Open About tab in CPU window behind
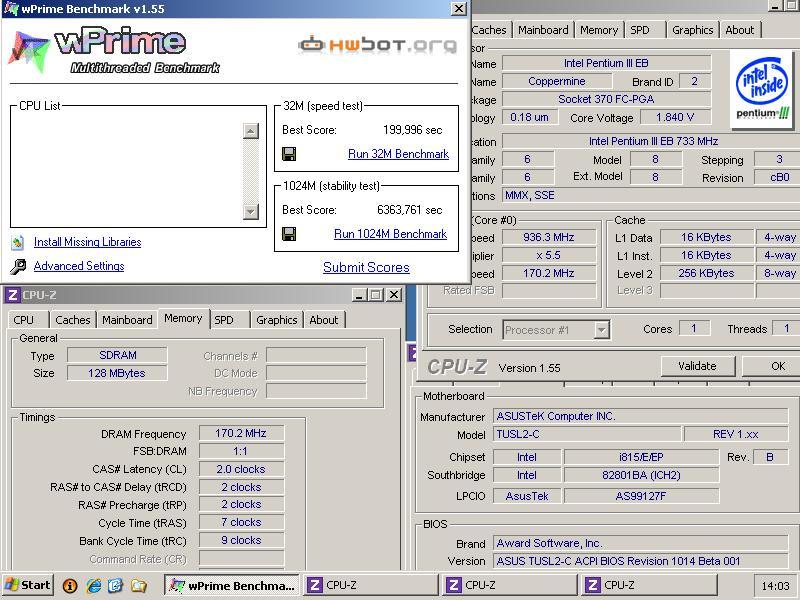 740,30
